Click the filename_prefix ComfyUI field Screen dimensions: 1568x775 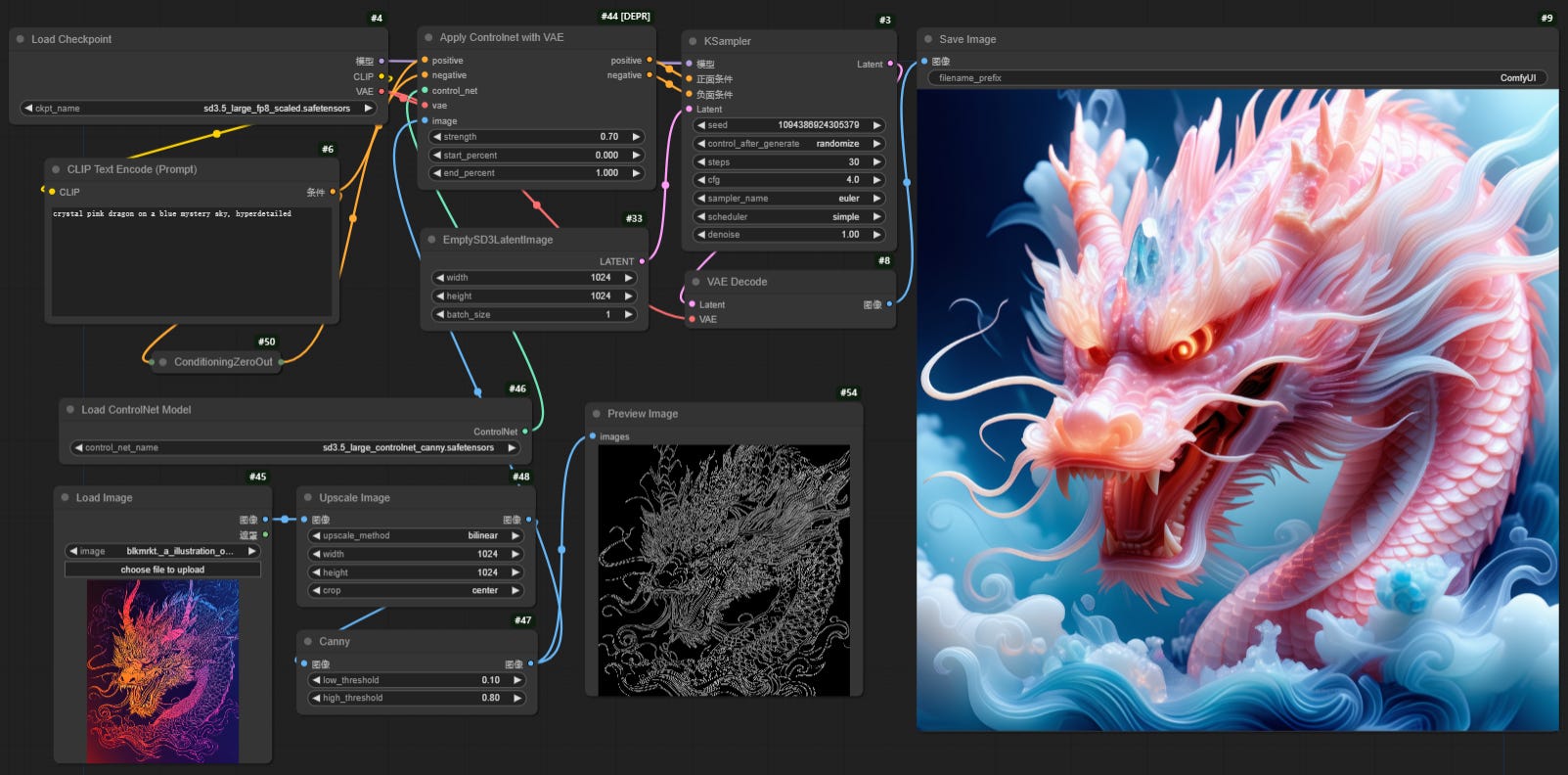[1237, 77]
